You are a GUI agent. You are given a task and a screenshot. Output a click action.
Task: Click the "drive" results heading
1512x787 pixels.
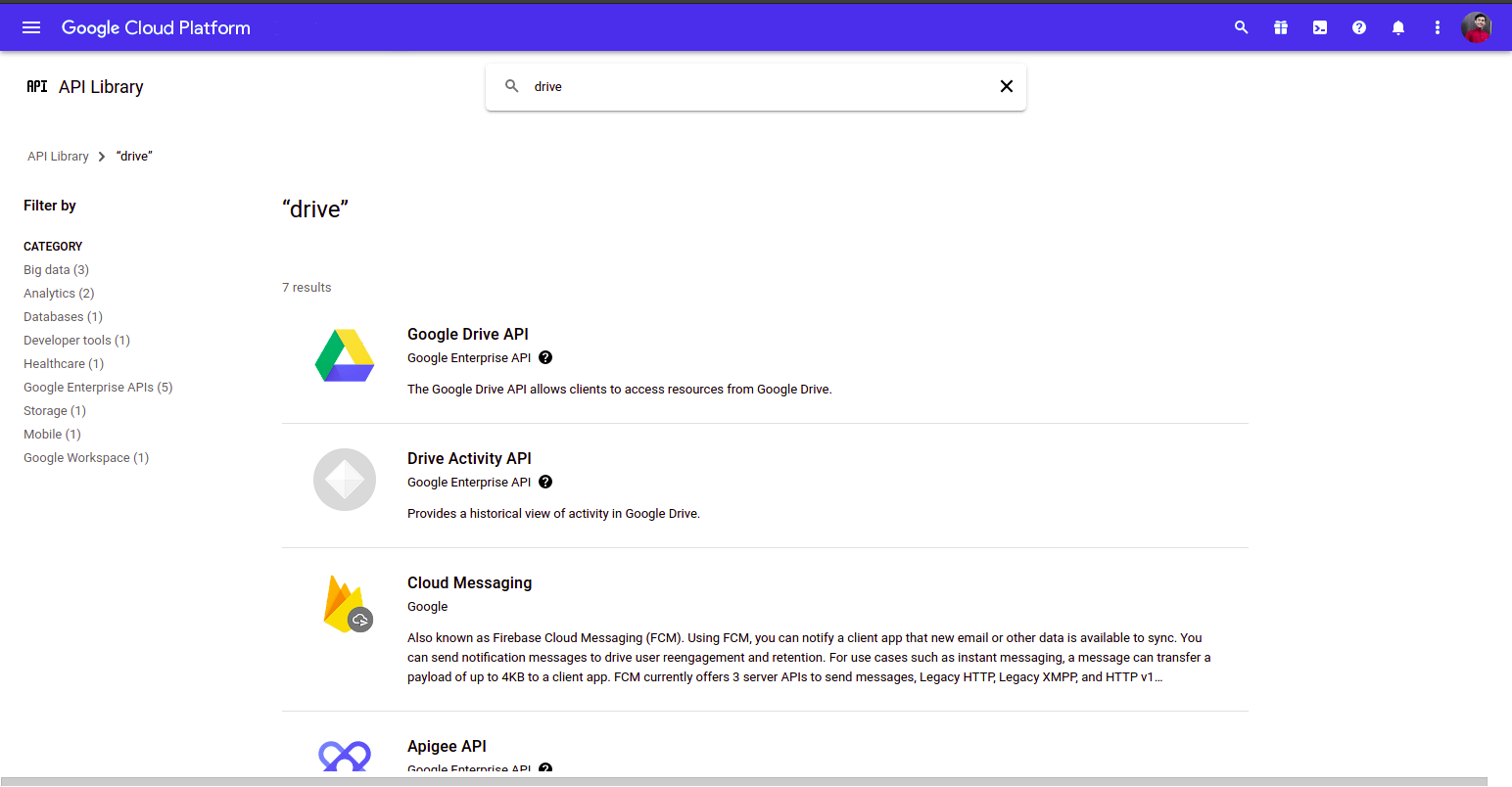pyautogui.click(x=315, y=208)
